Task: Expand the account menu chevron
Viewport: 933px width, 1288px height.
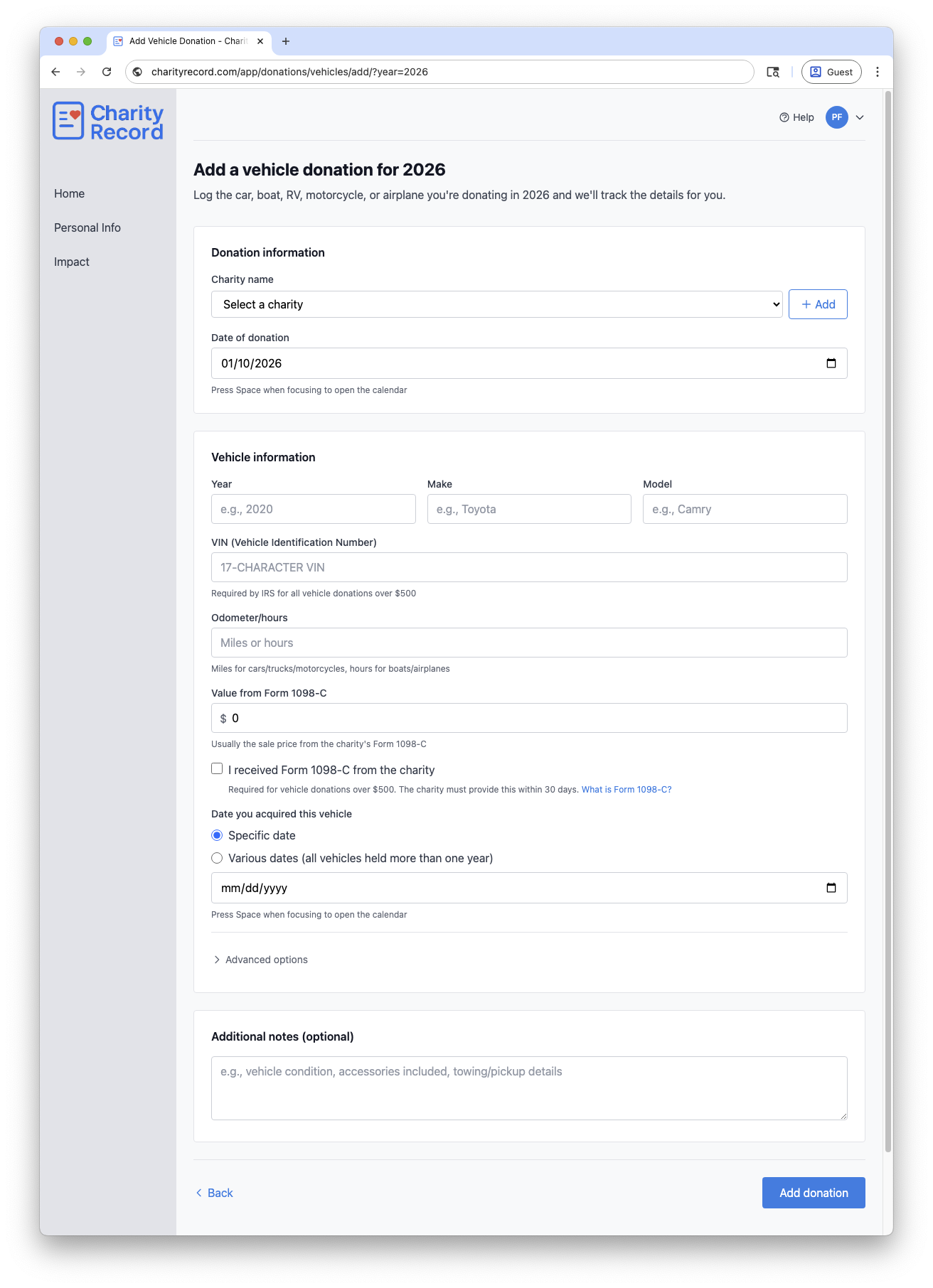Action: coord(860,117)
